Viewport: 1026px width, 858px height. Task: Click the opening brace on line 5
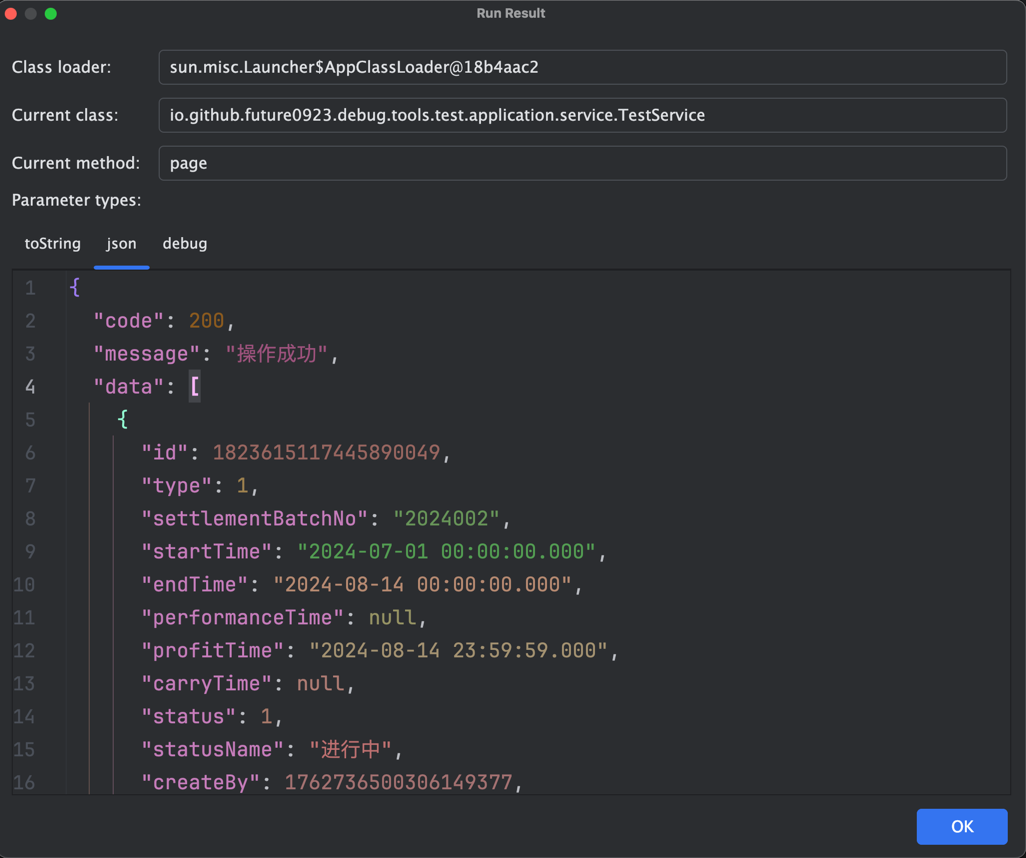[x=122, y=420]
